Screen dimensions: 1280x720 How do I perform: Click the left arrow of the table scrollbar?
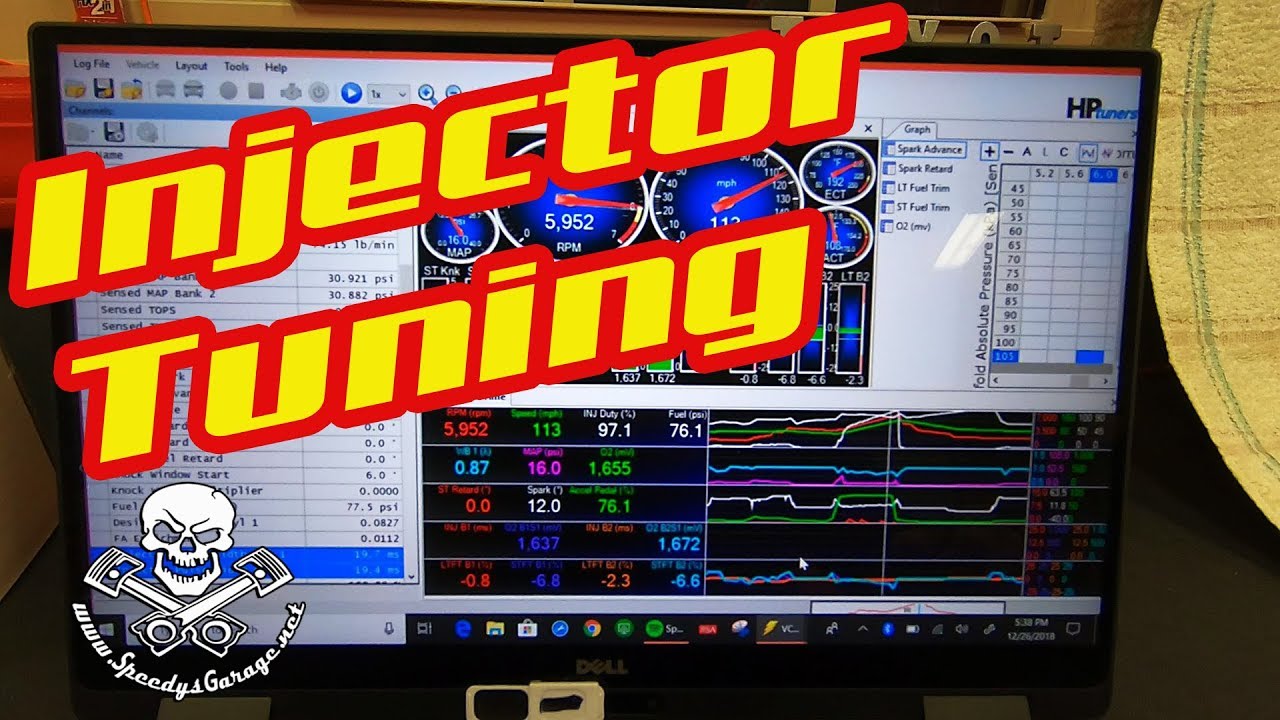tap(993, 381)
